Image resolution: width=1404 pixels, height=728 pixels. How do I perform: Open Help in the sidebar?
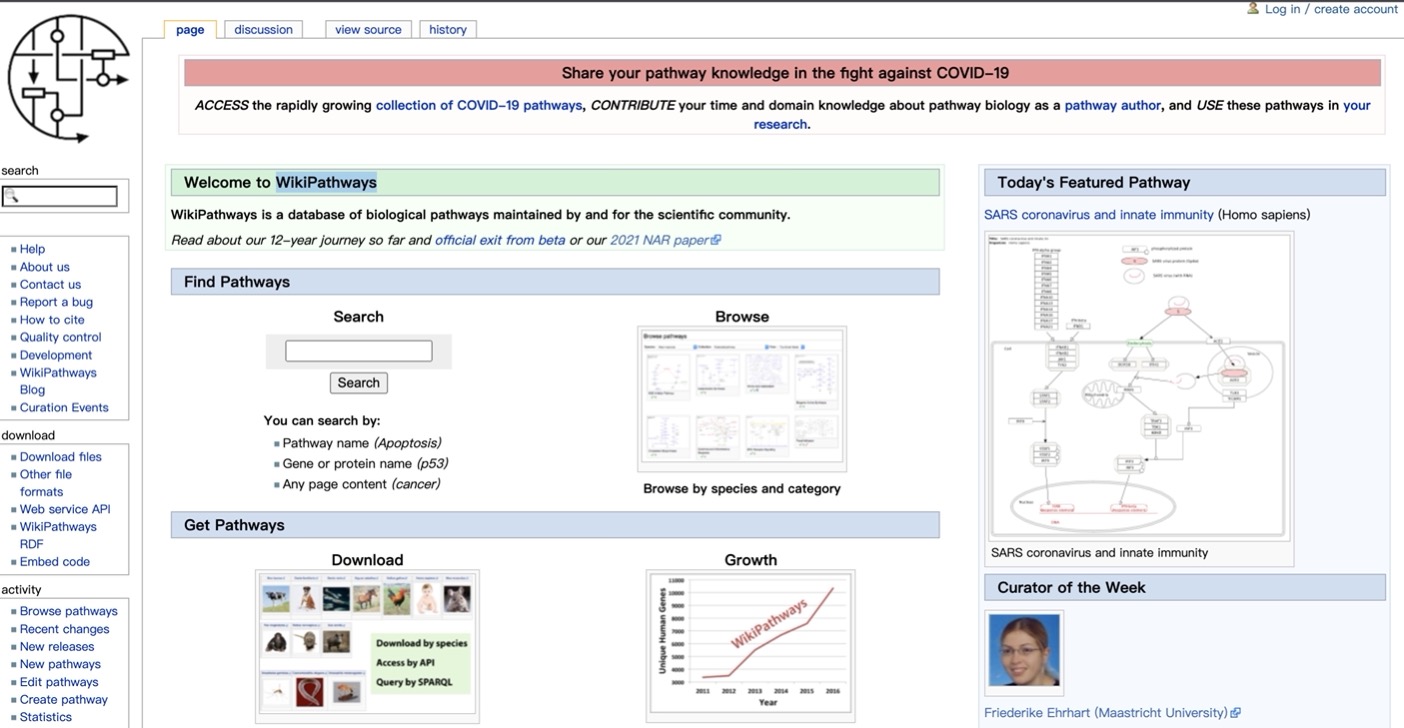pos(32,249)
